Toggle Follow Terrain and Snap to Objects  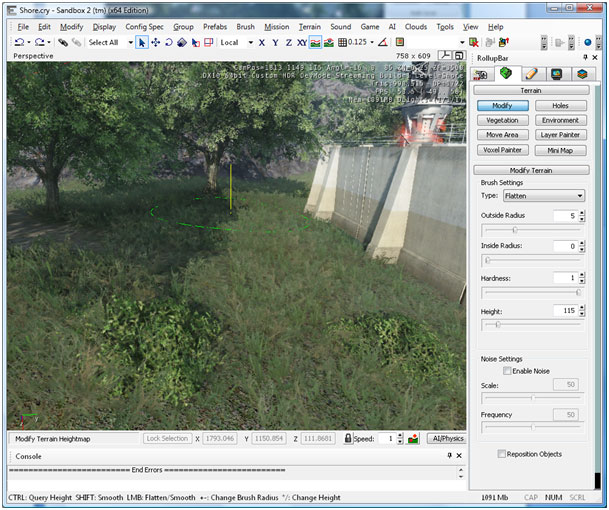pyautogui.click(x=329, y=42)
